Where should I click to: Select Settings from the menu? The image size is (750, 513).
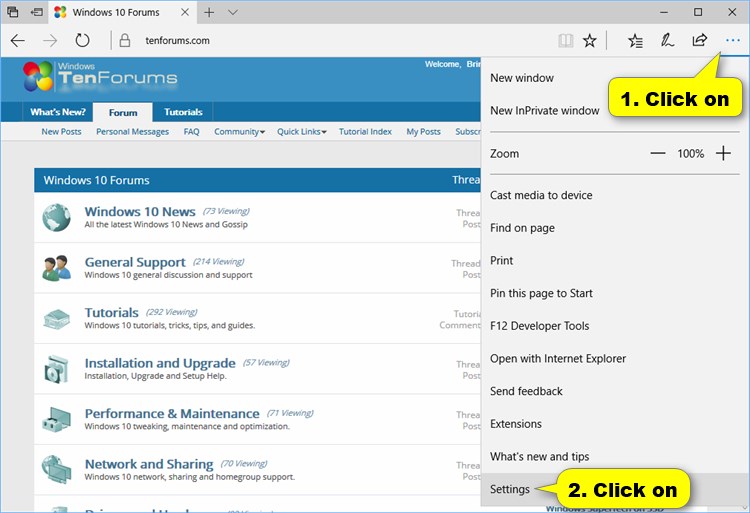(512, 490)
